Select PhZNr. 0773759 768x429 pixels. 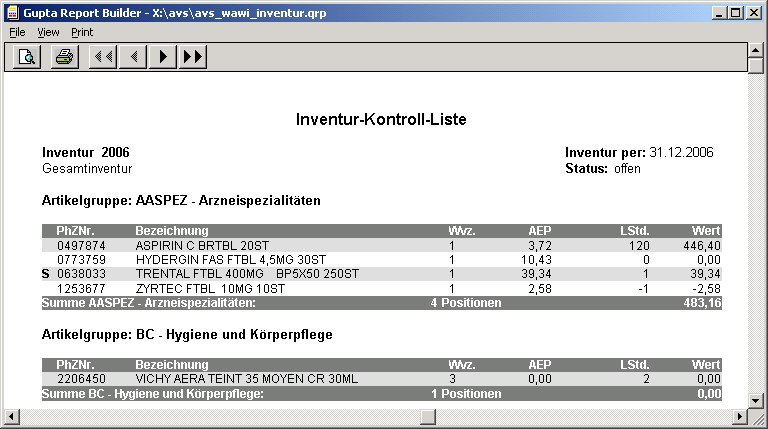pos(81,260)
